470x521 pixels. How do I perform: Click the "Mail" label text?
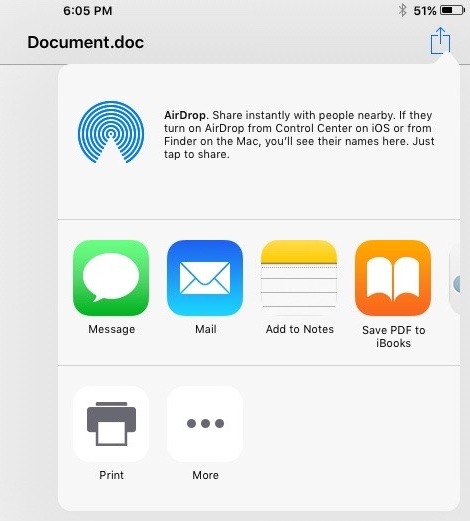(x=206, y=329)
